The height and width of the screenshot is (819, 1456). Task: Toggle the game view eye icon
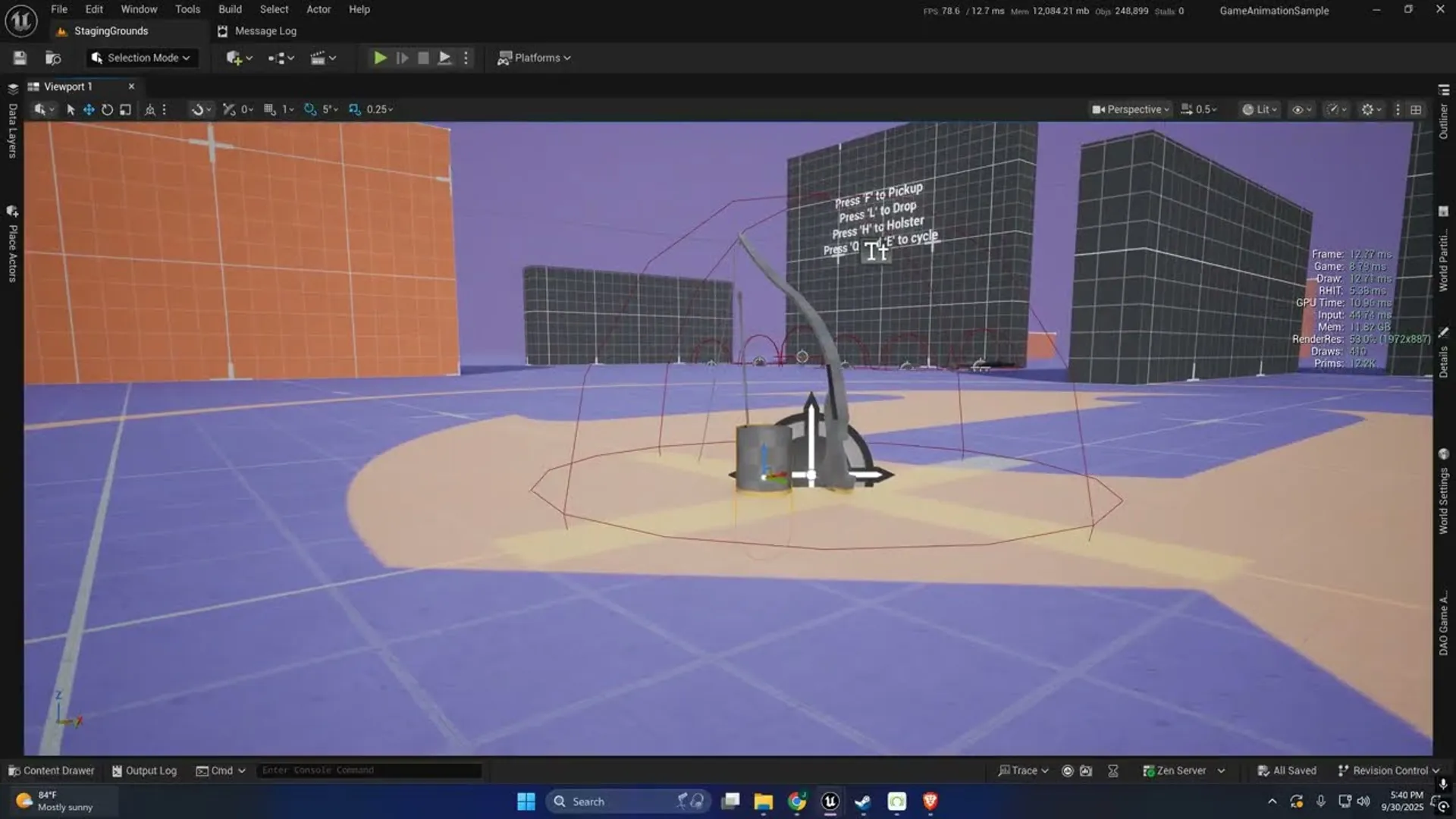coord(1300,109)
